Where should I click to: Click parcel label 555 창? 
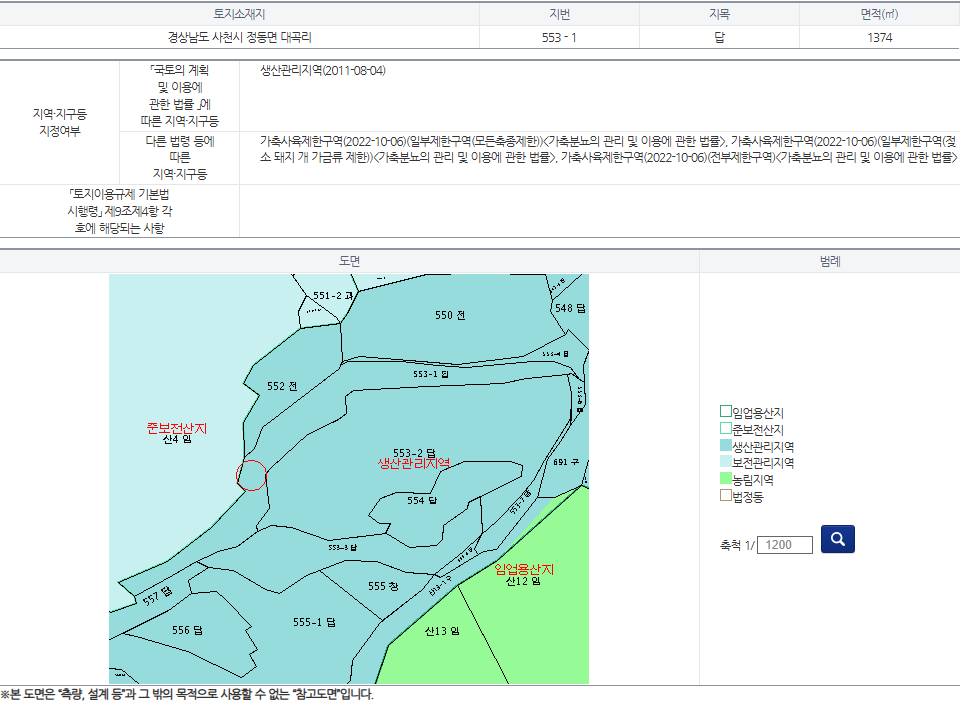click(383, 586)
